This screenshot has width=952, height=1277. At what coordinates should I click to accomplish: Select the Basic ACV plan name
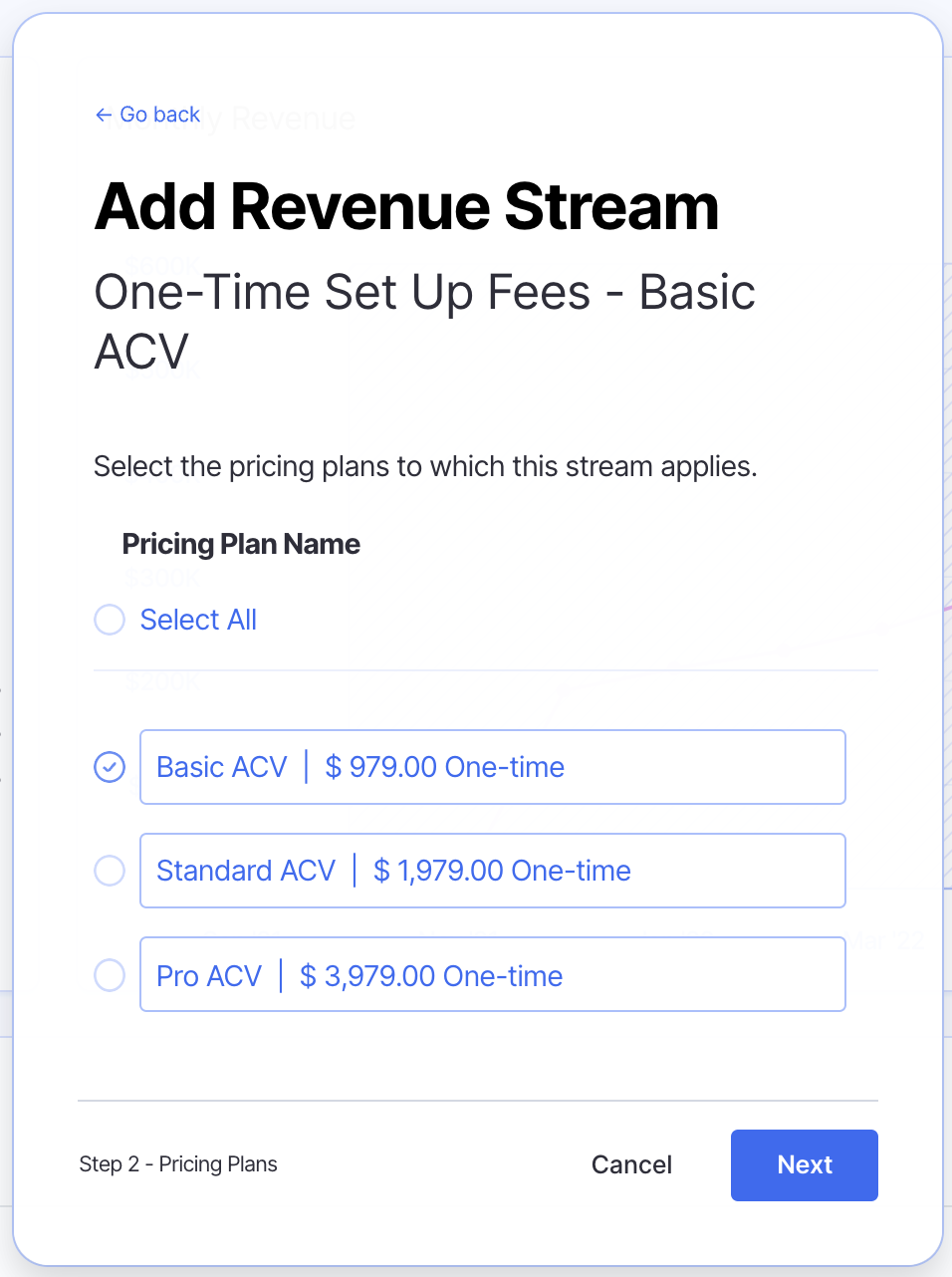[222, 767]
